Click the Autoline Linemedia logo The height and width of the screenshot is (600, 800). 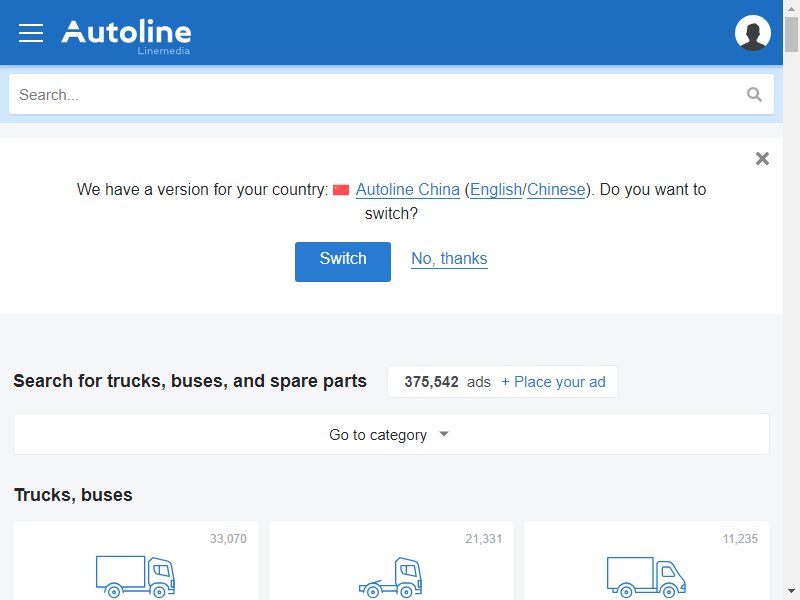point(126,36)
